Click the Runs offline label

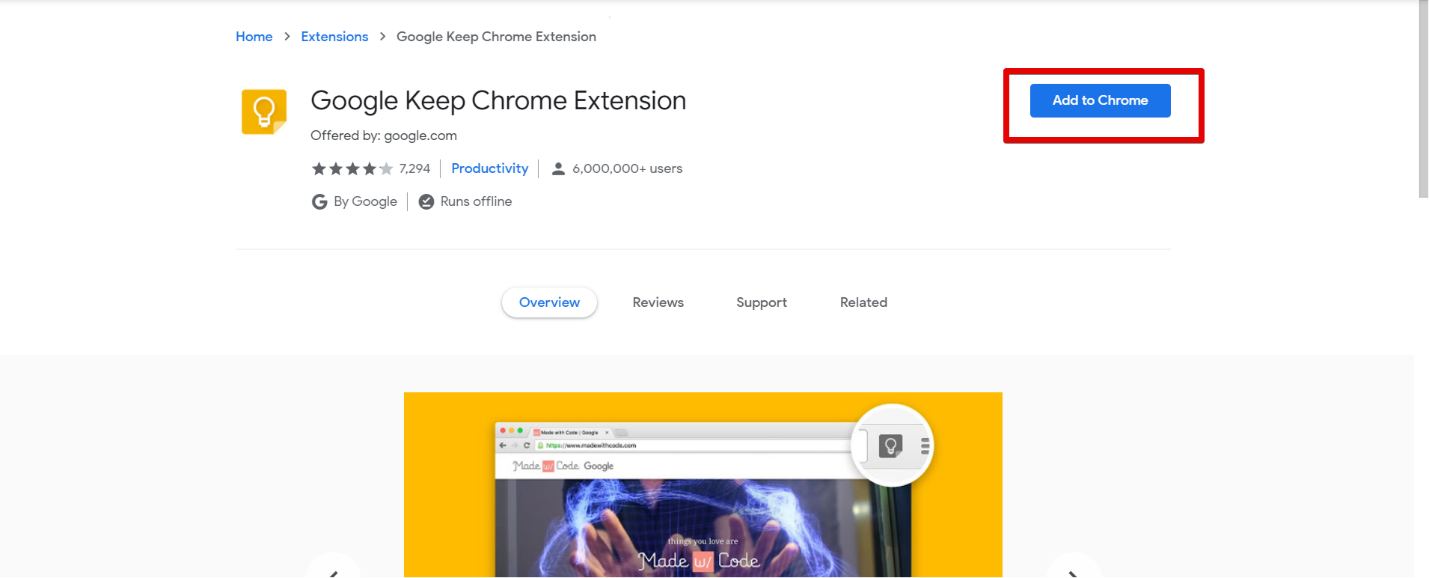click(476, 202)
